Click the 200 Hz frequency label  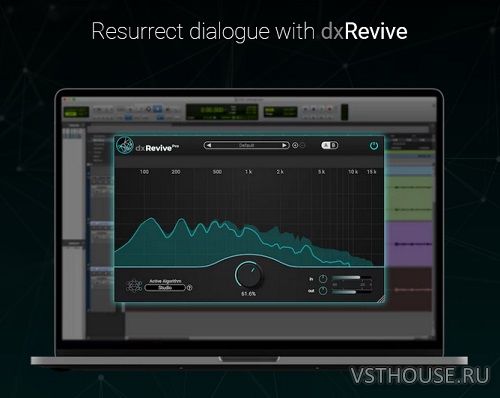(x=176, y=172)
